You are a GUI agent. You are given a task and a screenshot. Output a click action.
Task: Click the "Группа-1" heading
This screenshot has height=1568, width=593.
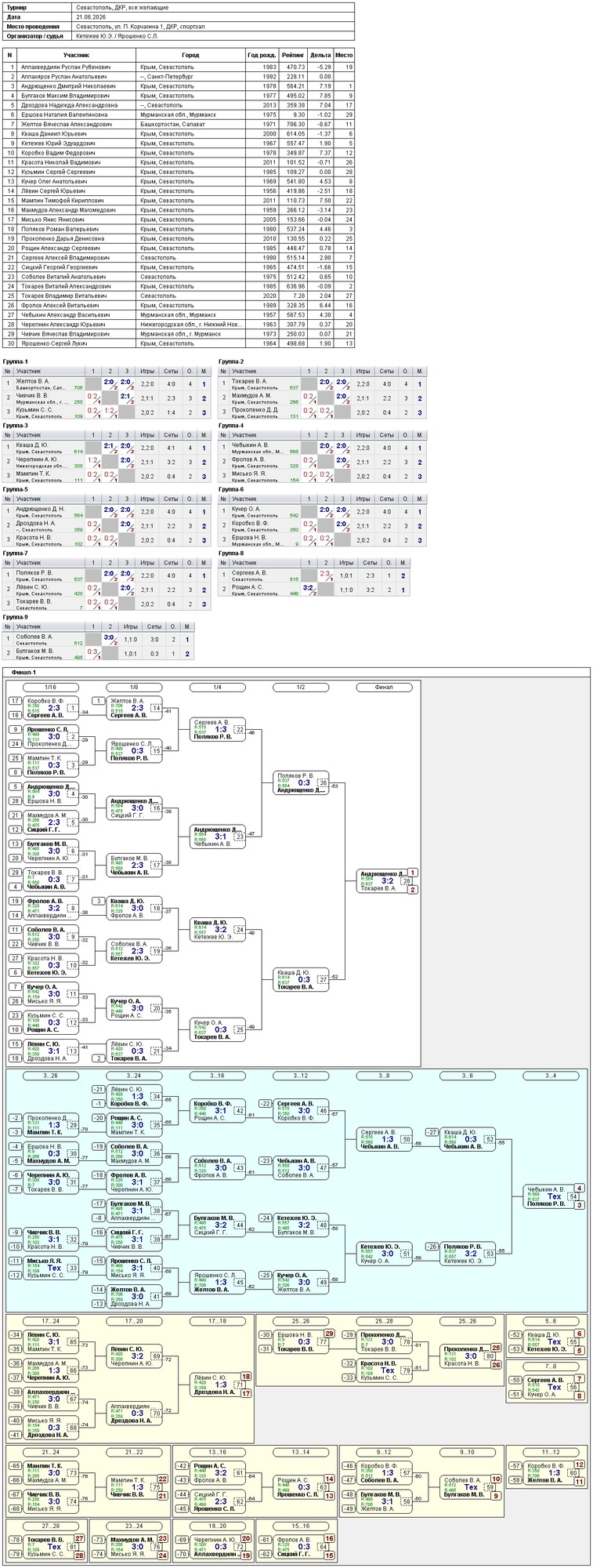(x=16, y=361)
